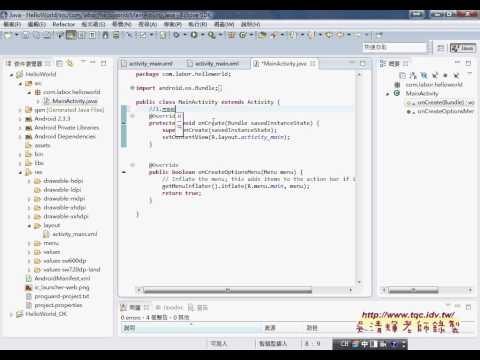This screenshot has height=360, width=480.
Task: Collapse the layout folder
Action: pos(29,226)
